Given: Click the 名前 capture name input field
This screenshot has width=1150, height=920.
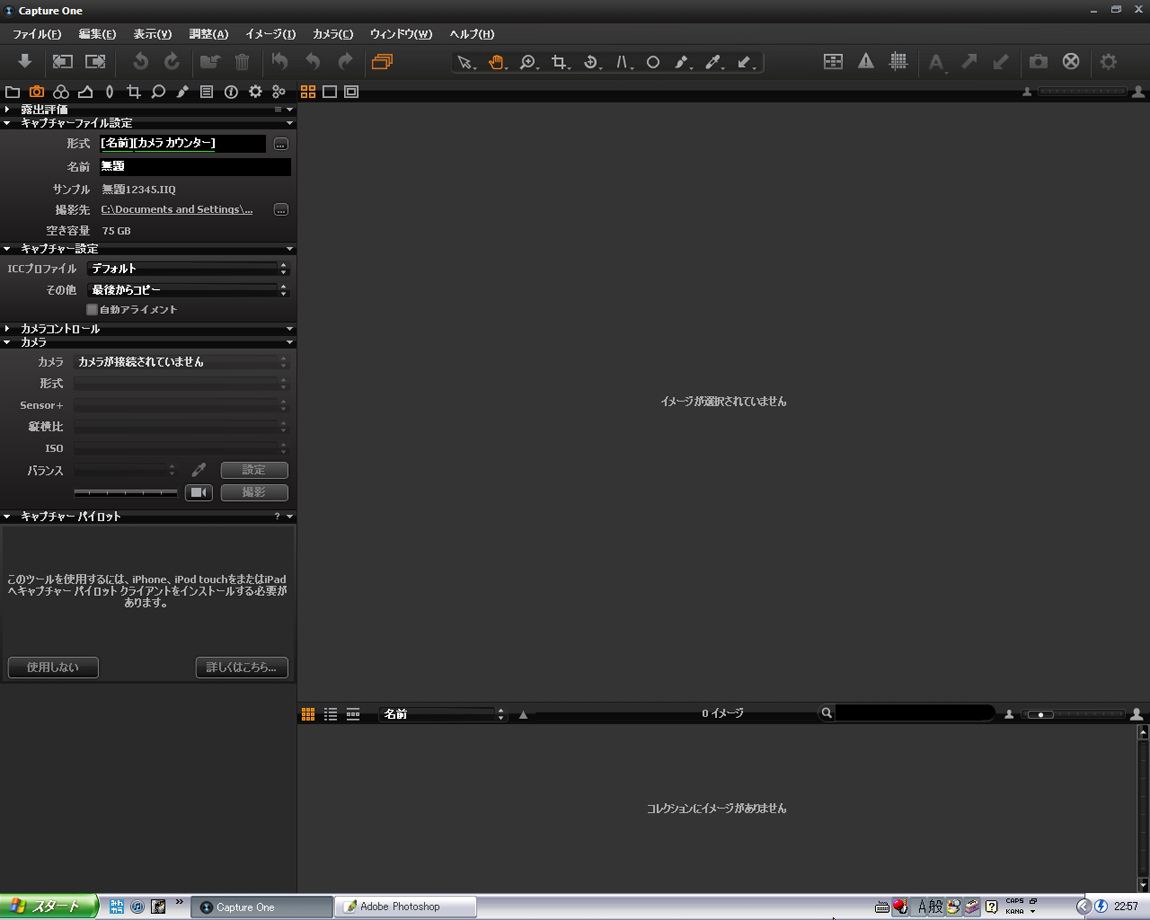Looking at the screenshot, I should (195, 167).
